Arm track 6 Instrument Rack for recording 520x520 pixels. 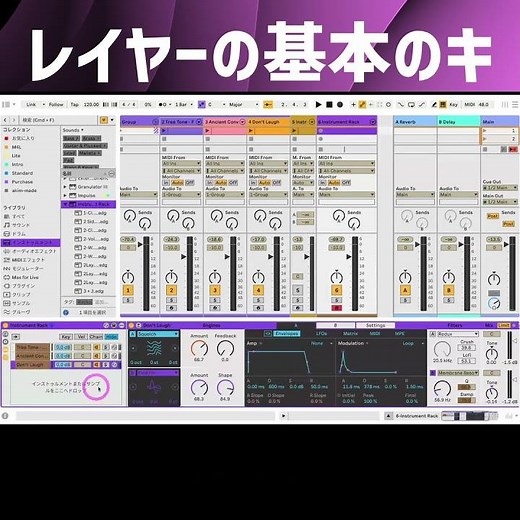tap(336, 308)
